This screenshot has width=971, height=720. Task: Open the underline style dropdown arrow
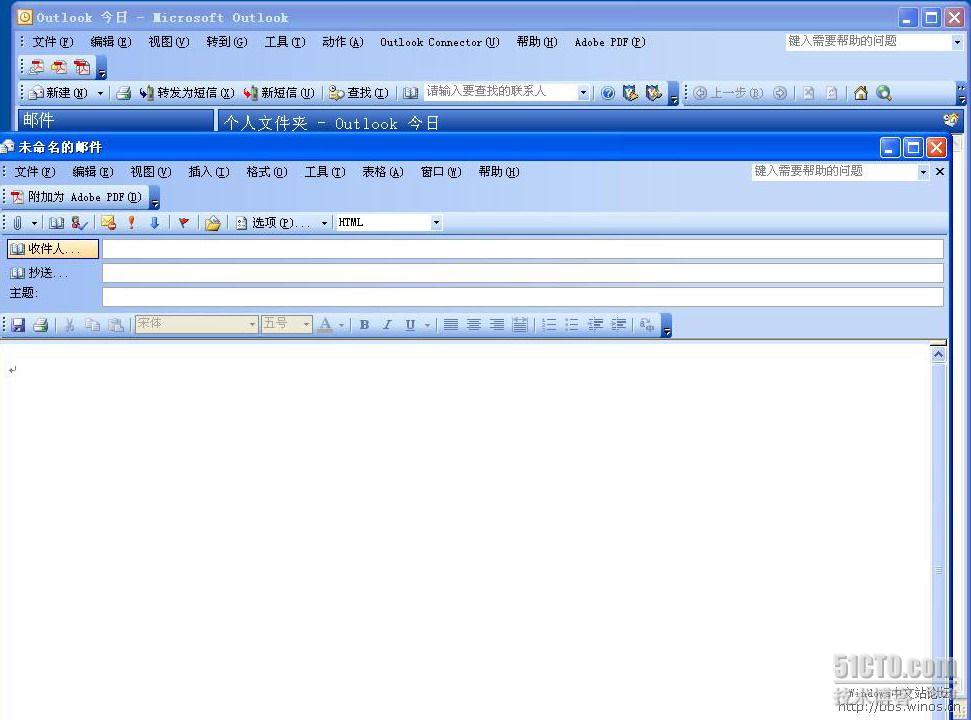point(427,324)
